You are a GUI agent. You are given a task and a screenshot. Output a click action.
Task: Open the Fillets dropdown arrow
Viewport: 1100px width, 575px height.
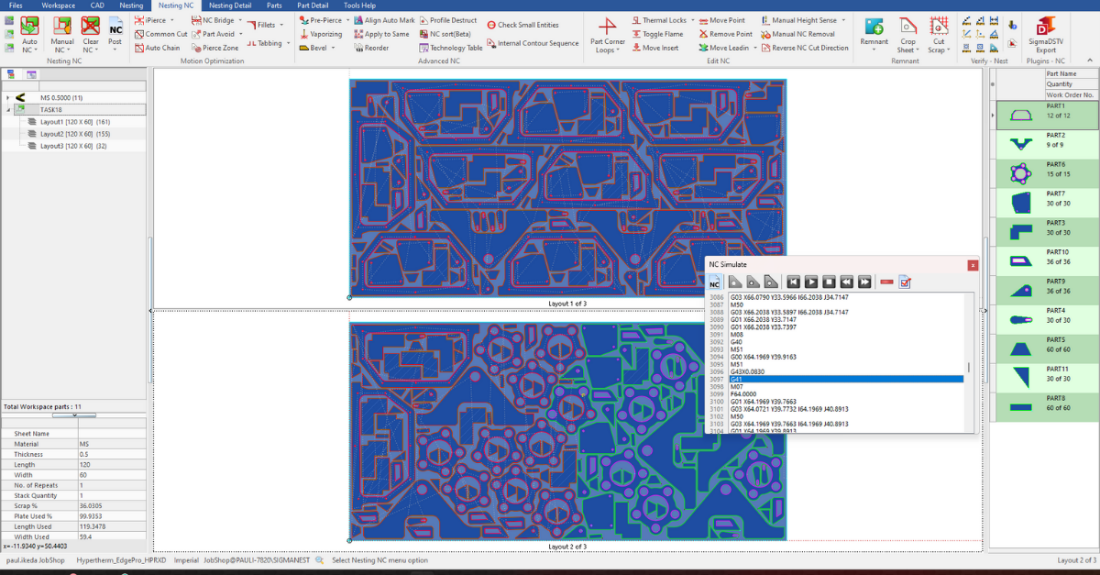click(x=280, y=25)
